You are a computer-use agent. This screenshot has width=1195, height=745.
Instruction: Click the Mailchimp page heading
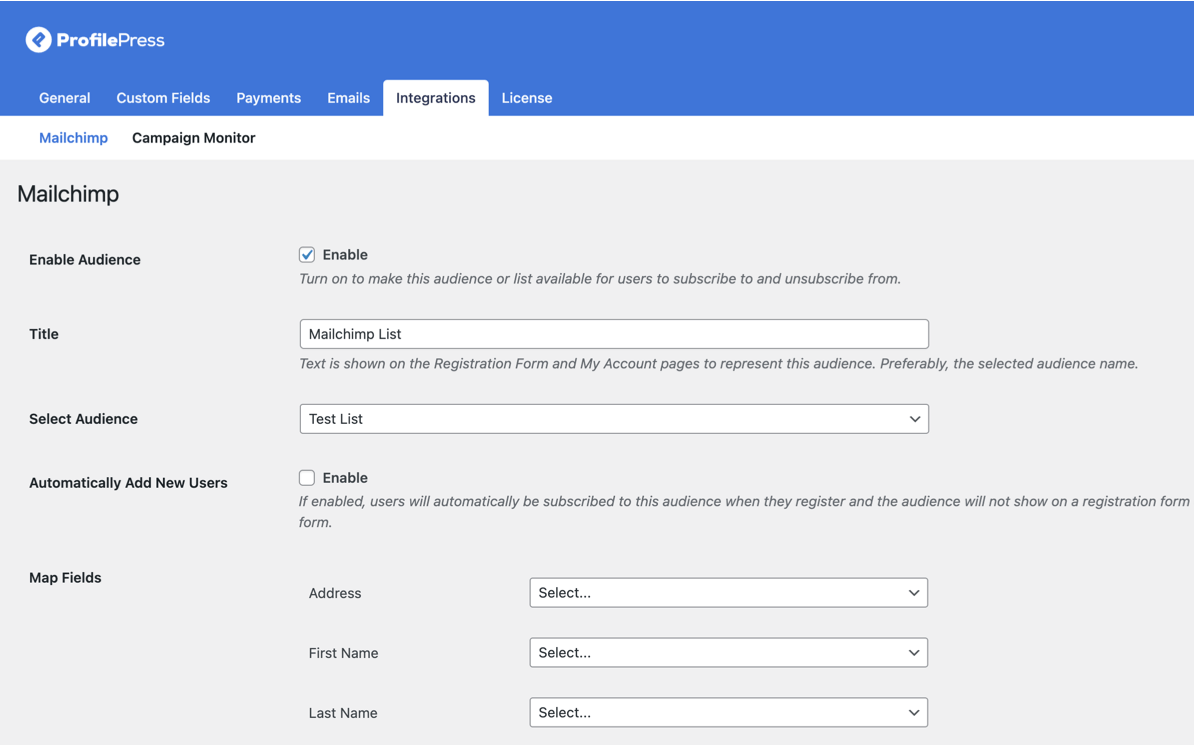(67, 193)
